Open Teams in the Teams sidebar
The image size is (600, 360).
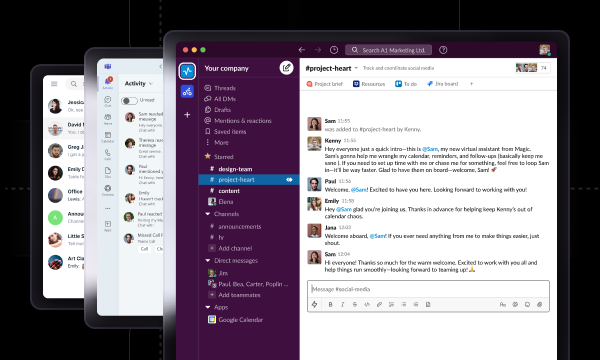pyautogui.click(x=108, y=119)
